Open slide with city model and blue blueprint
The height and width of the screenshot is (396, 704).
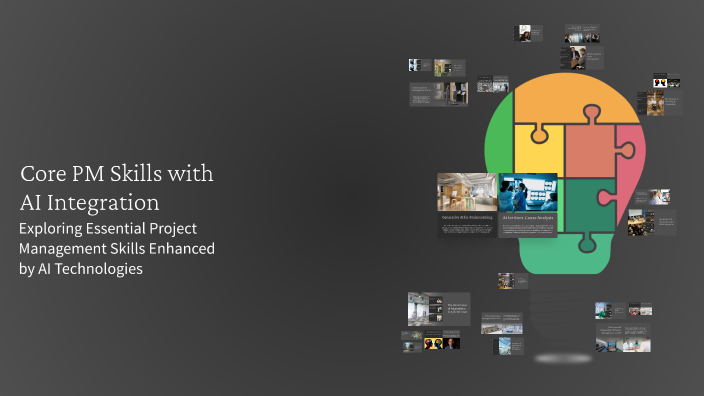coord(502,323)
